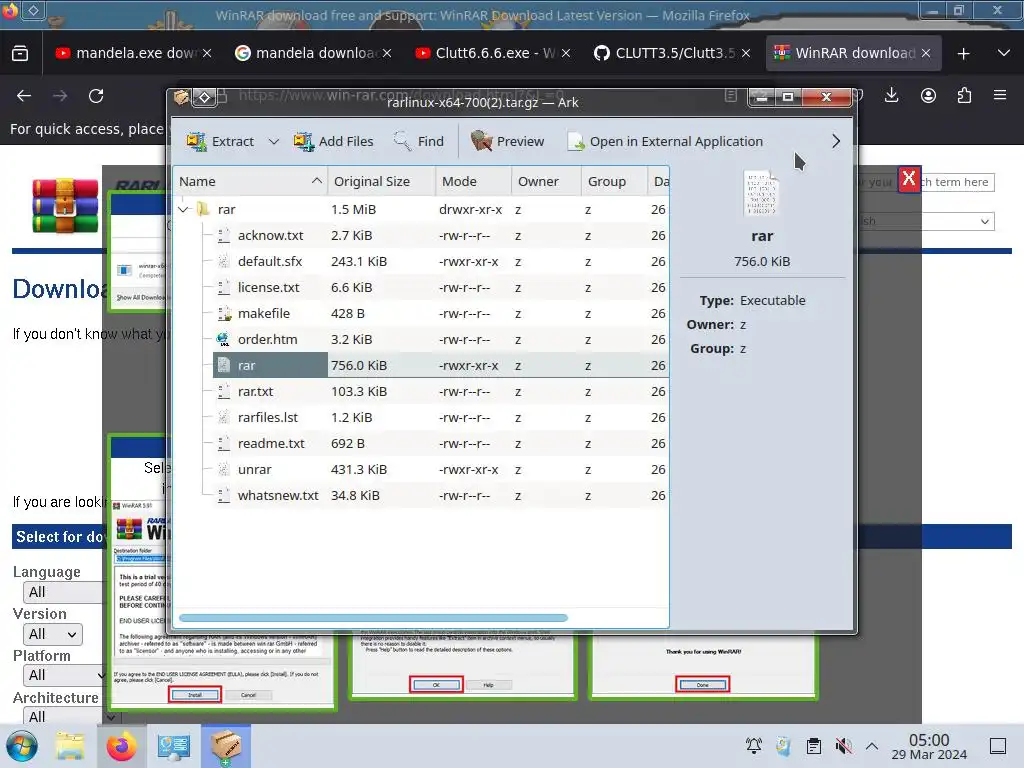Close the WinRAR download tab
This screenshot has width=1024, height=768.
926,54
